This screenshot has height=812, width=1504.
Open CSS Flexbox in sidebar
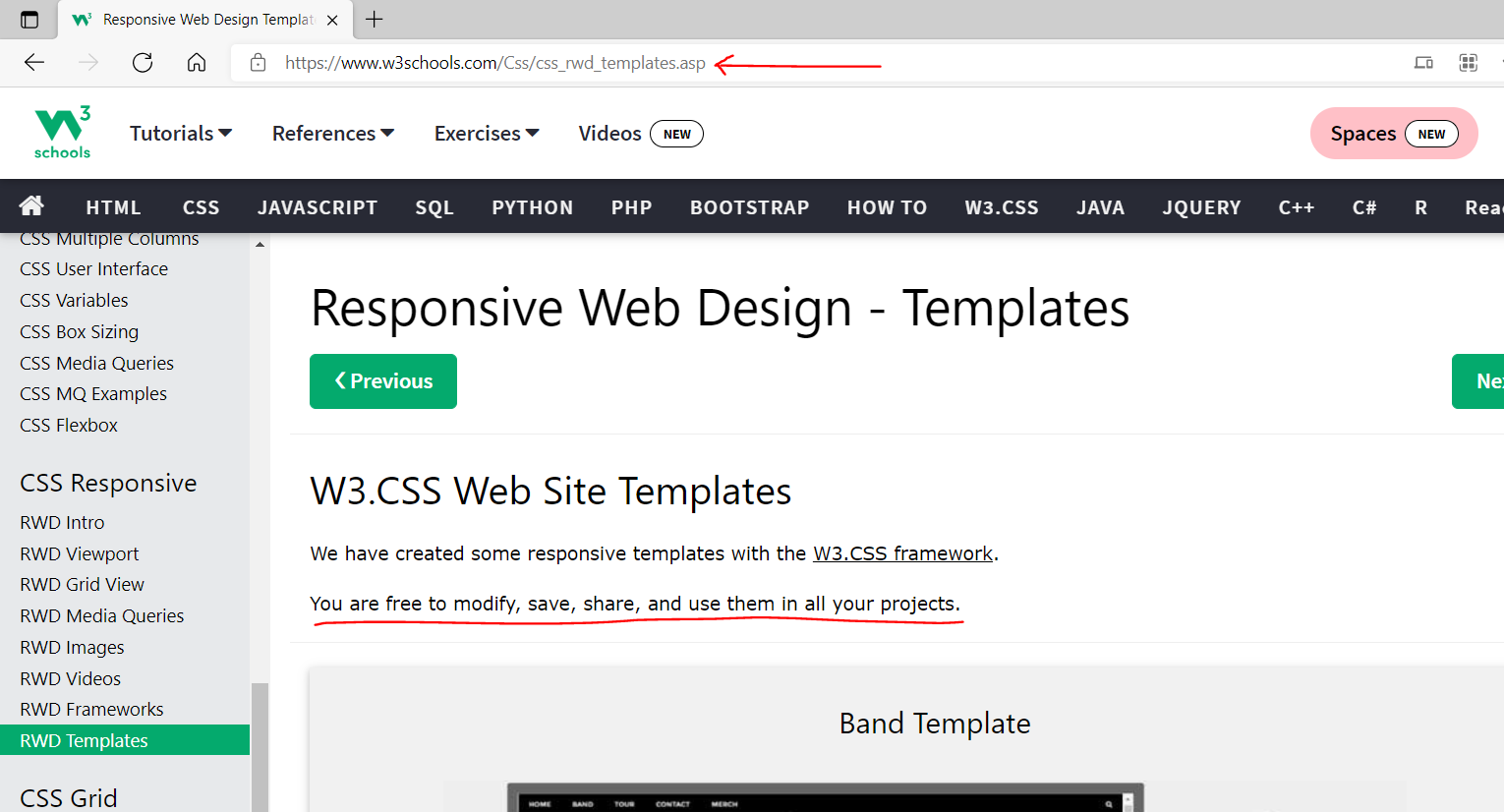(x=69, y=426)
